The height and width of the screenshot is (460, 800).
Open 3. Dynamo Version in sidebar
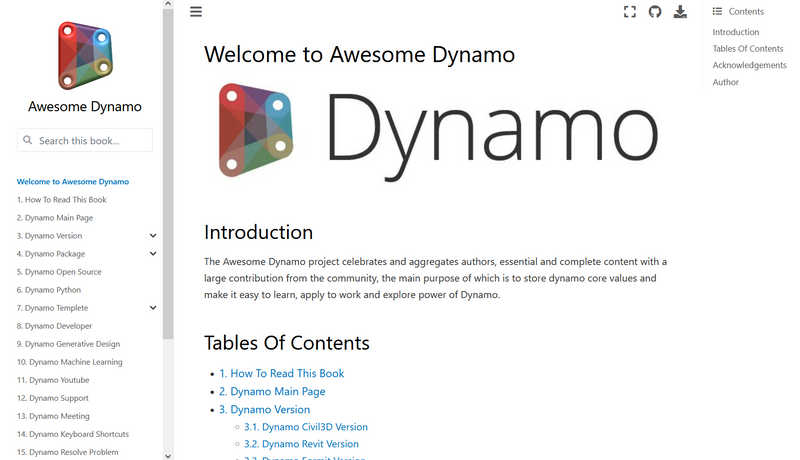coord(49,236)
